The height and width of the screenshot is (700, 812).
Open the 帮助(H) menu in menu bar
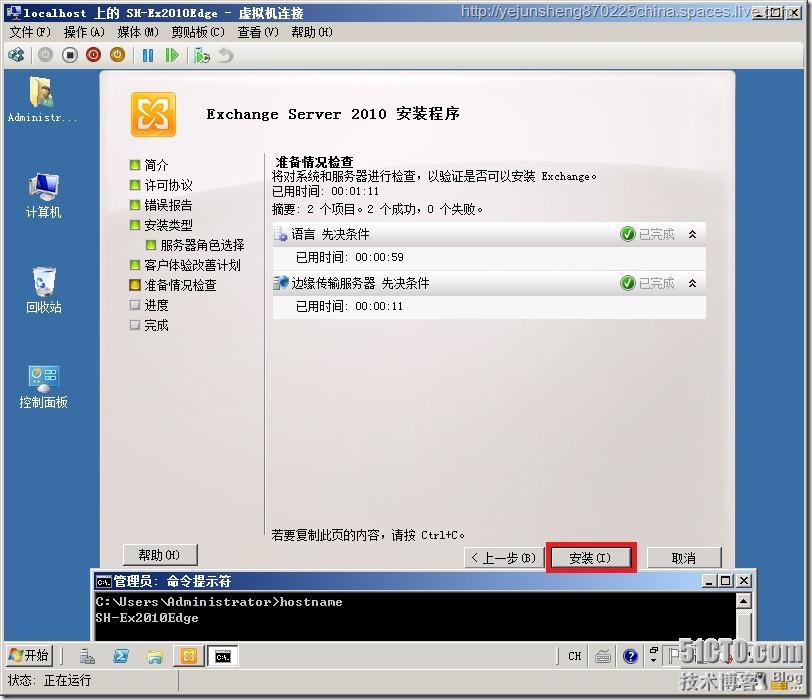coord(312,33)
